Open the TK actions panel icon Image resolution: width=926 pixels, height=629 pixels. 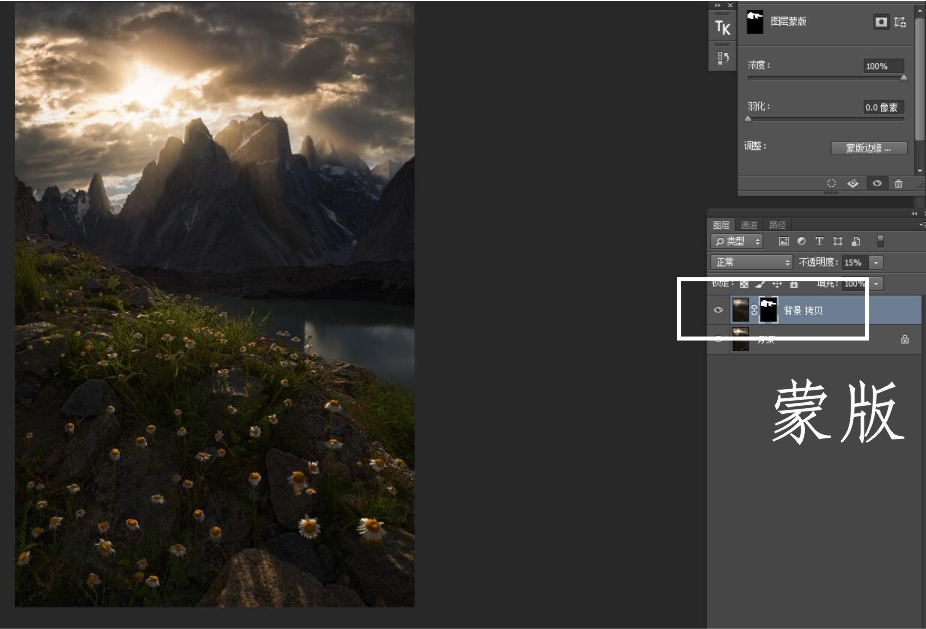[x=722, y=28]
